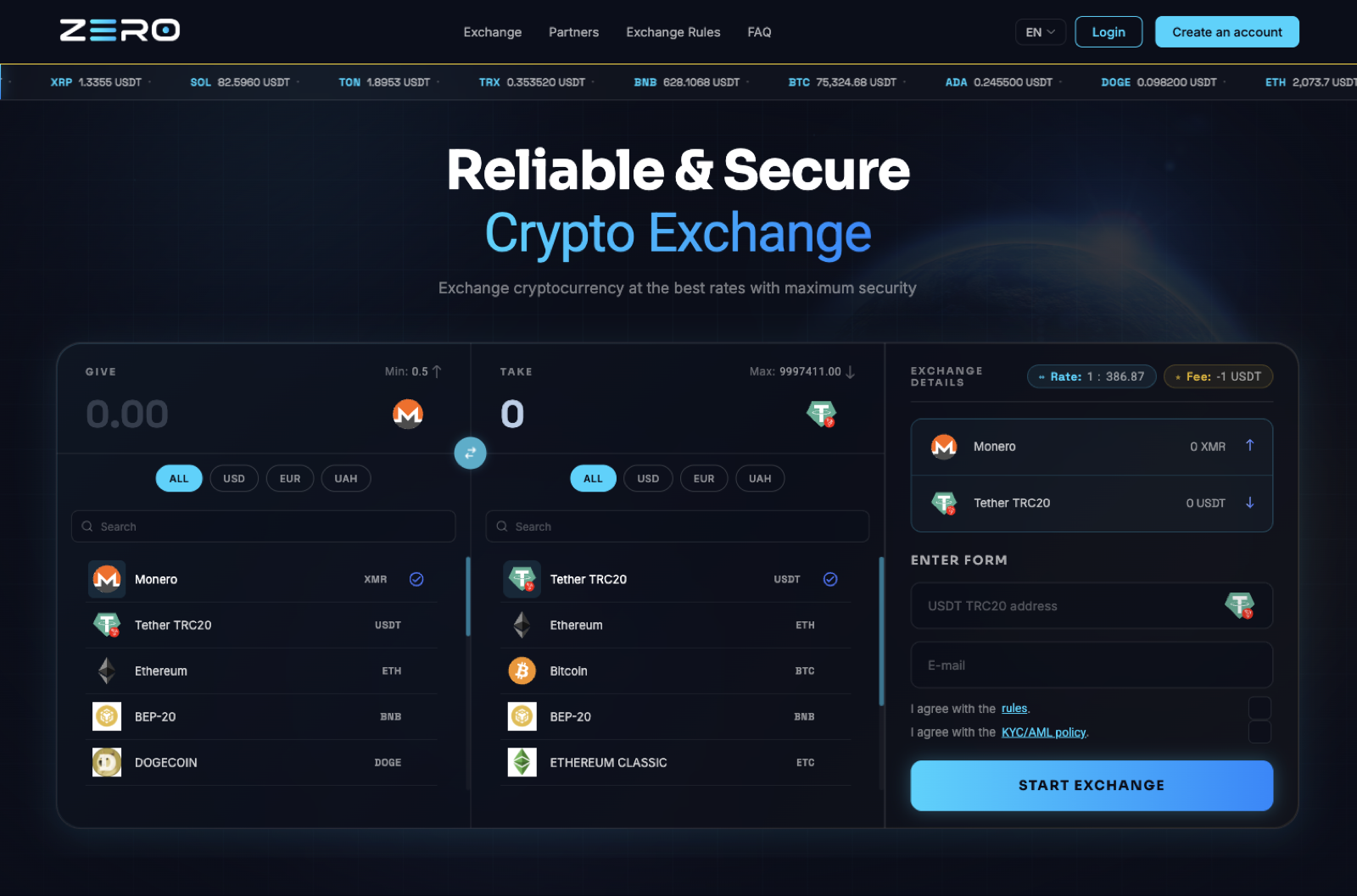Filter the Take list by UAH
The height and width of the screenshot is (896, 1357).
760,478
